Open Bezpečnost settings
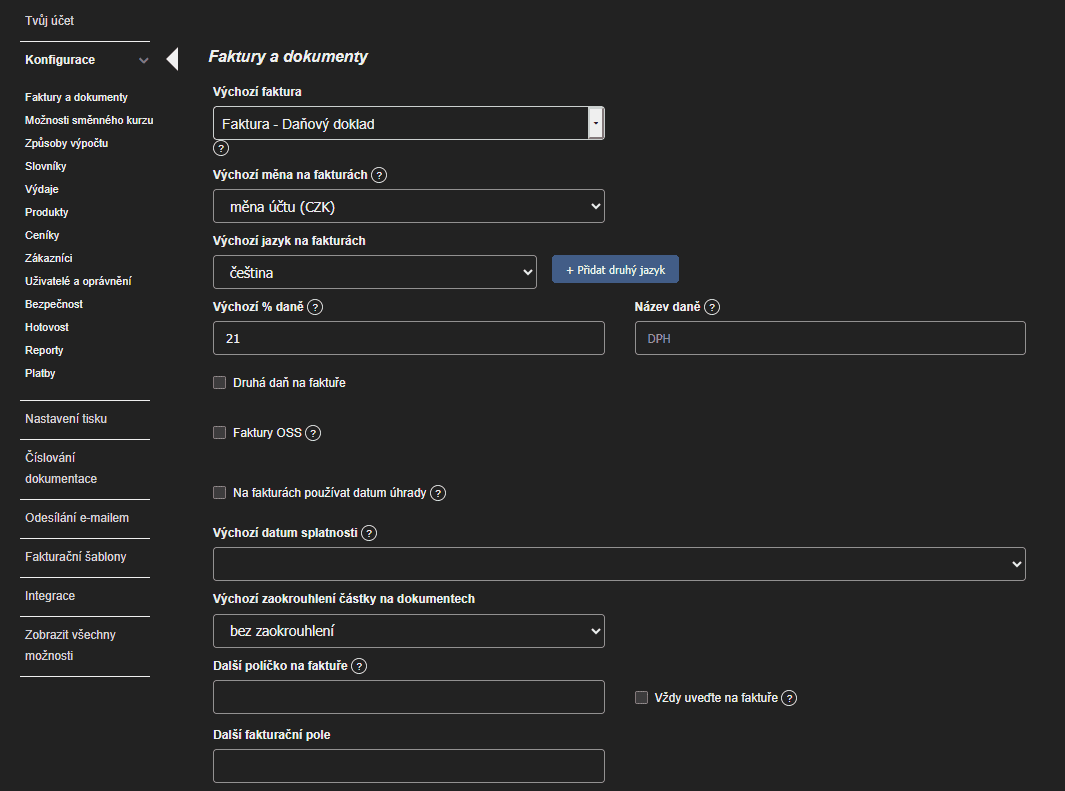The image size is (1065, 791). [54, 304]
